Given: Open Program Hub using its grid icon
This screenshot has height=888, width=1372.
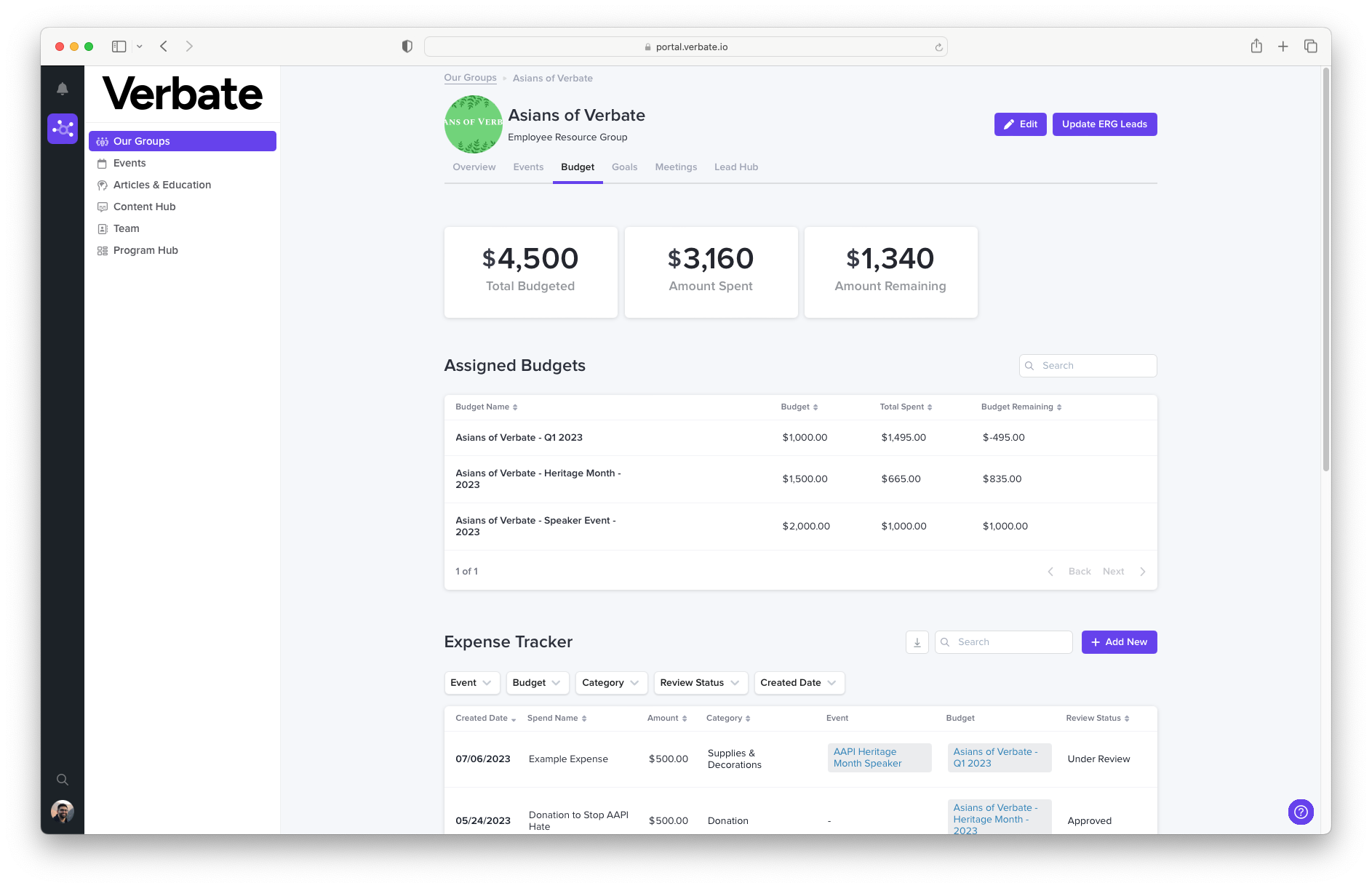Looking at the screenshot, I should tap(102, 250).
